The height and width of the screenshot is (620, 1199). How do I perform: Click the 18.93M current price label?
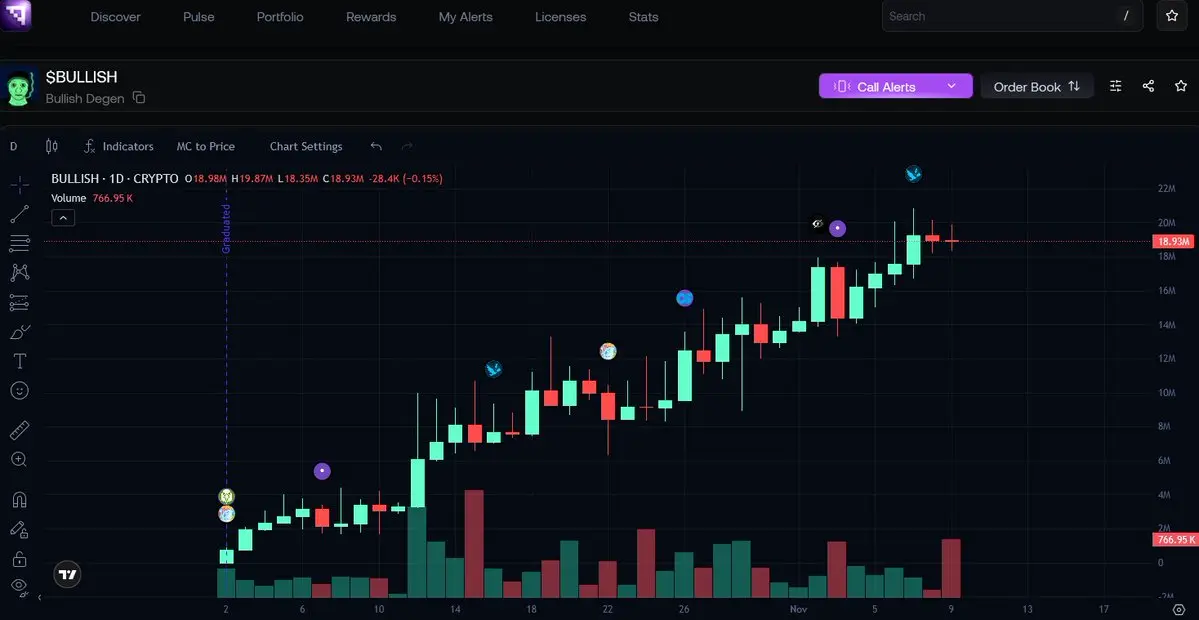click(1174, 242)
